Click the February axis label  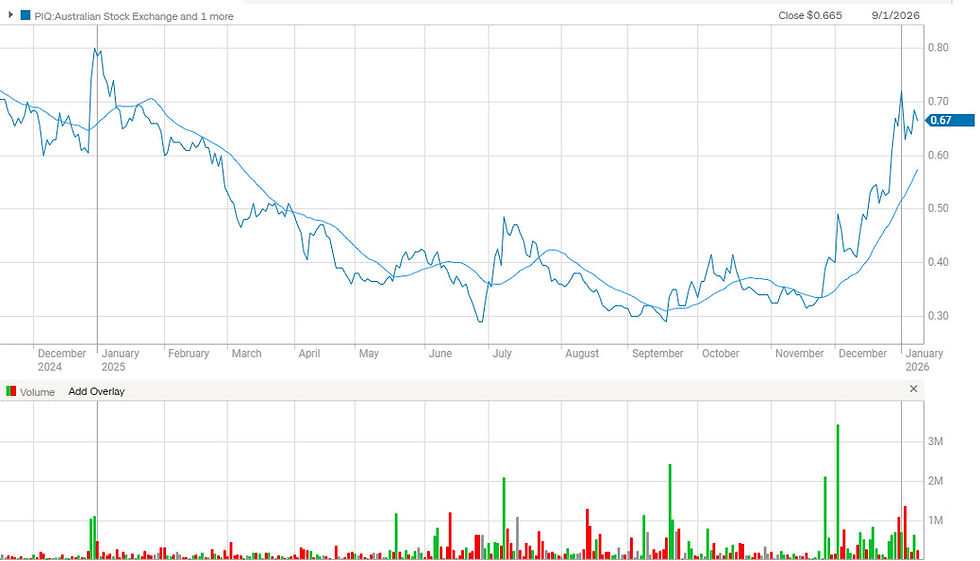pyautogui.click(x=188, y=354)
